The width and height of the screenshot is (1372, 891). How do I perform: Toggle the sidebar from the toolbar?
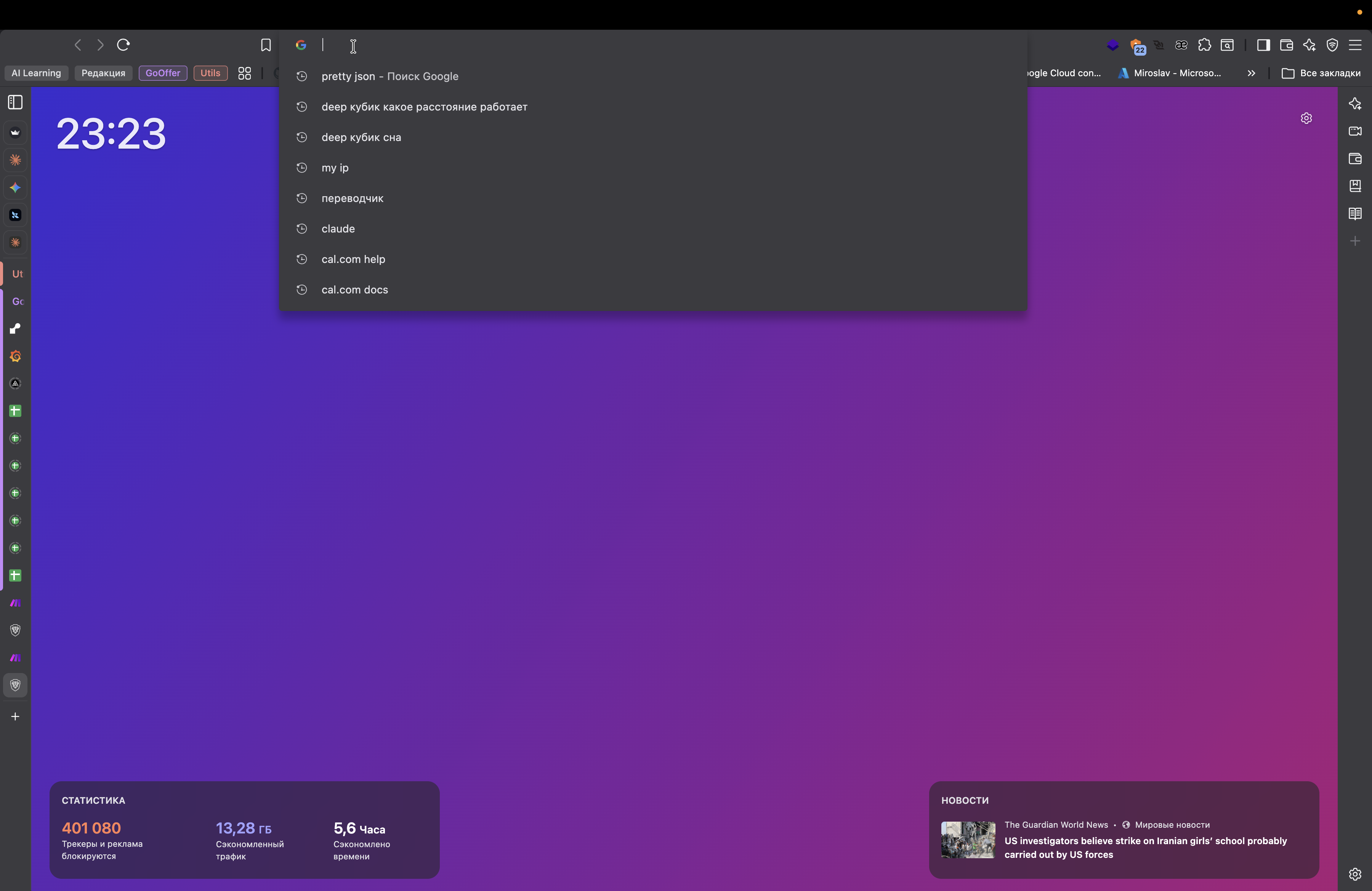1263,45
